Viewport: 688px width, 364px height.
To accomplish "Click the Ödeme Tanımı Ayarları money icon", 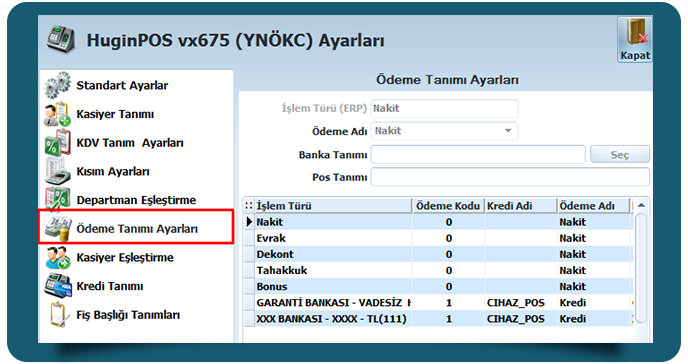I will tap(57, 228).
